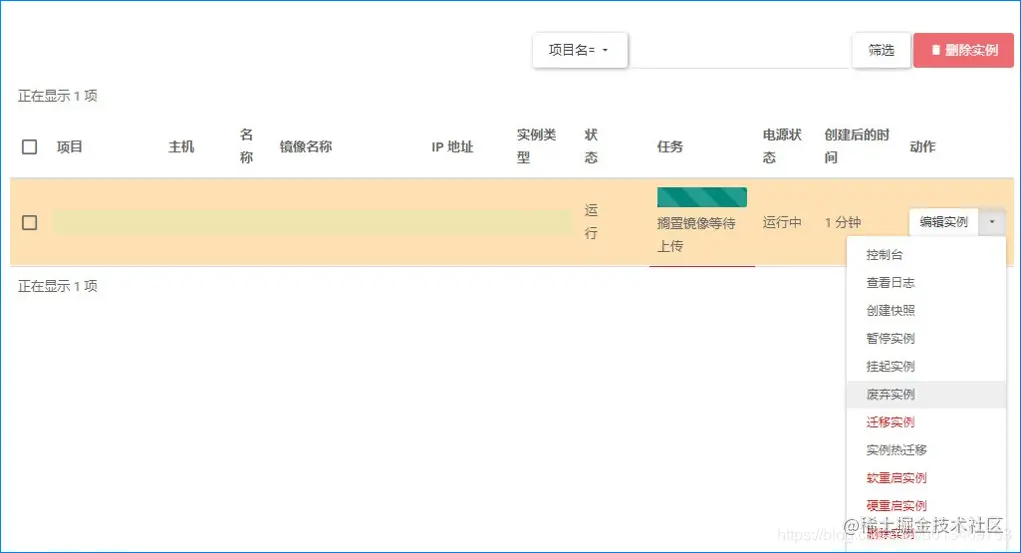Screen dimensions: 1021x553
Task: Click the green task progress bar
Action: pos(702,197)
